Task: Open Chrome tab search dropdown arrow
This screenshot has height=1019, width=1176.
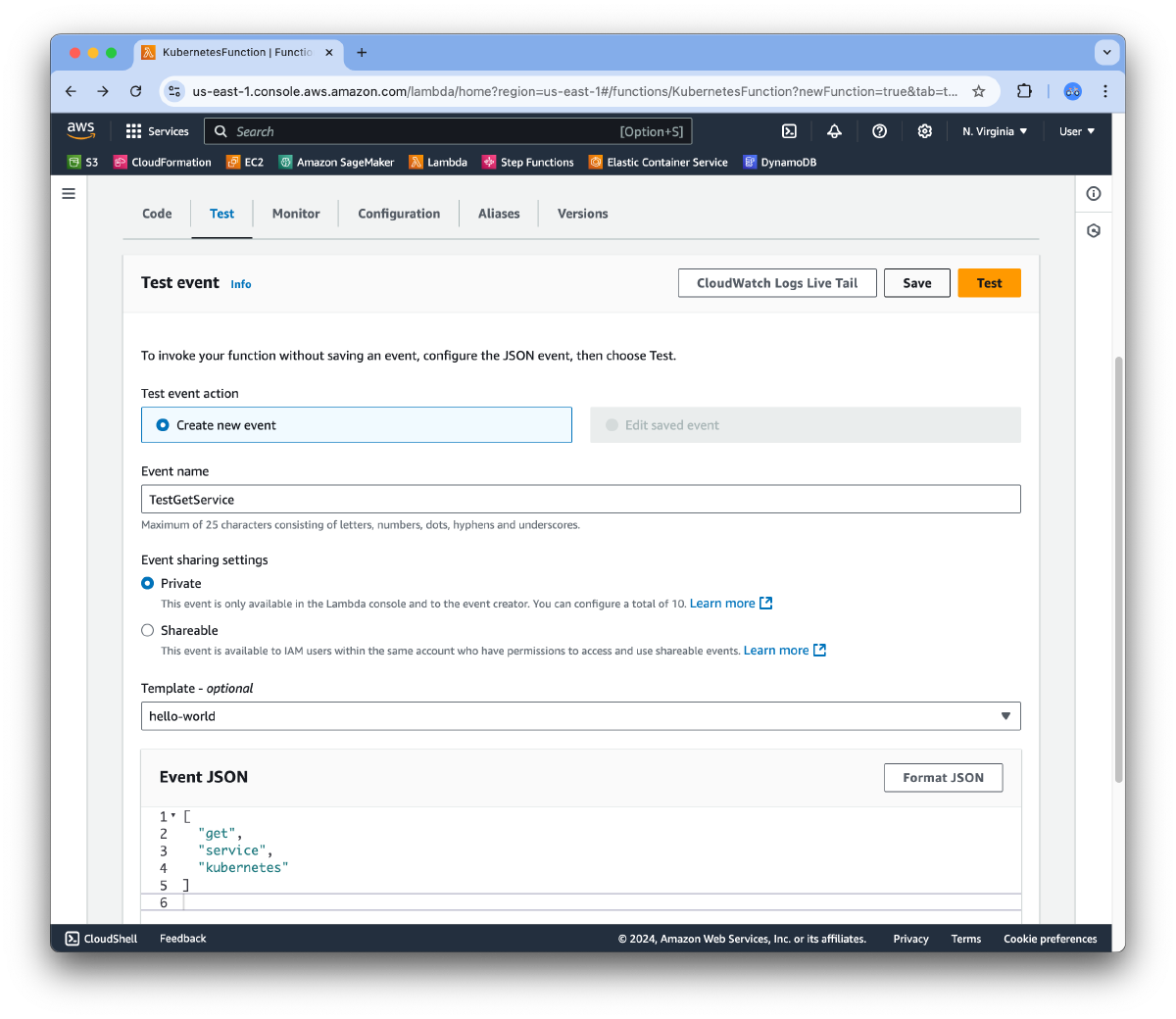Action: (1106, 52)
